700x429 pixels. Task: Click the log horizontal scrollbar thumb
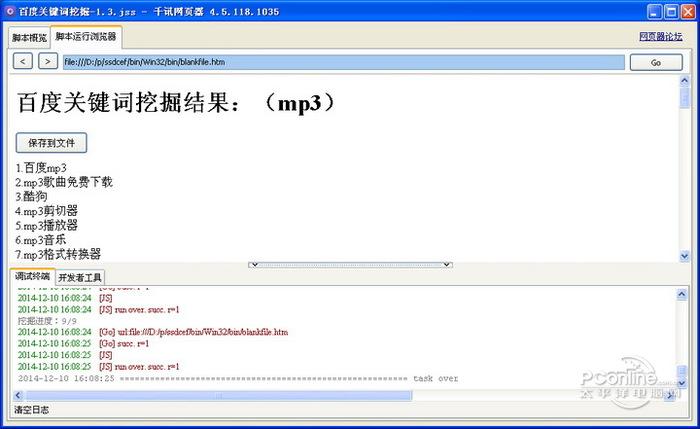pyautogui.click(x=219, y=395)
